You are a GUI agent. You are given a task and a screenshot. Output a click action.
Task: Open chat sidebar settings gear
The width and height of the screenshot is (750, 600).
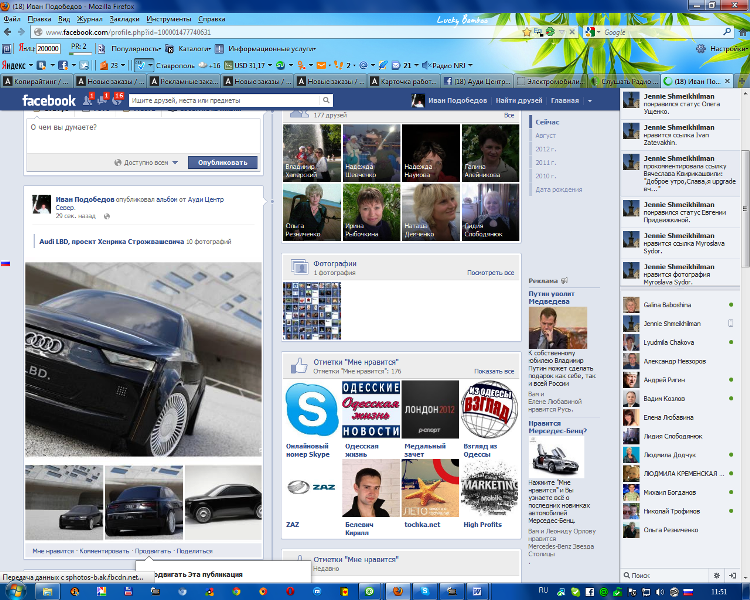click(x=717, y=575)
